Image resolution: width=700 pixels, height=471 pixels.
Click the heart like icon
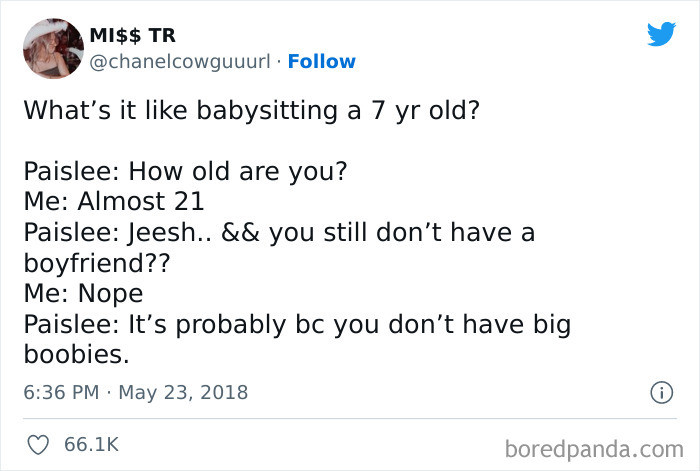(x=38, y=445)
